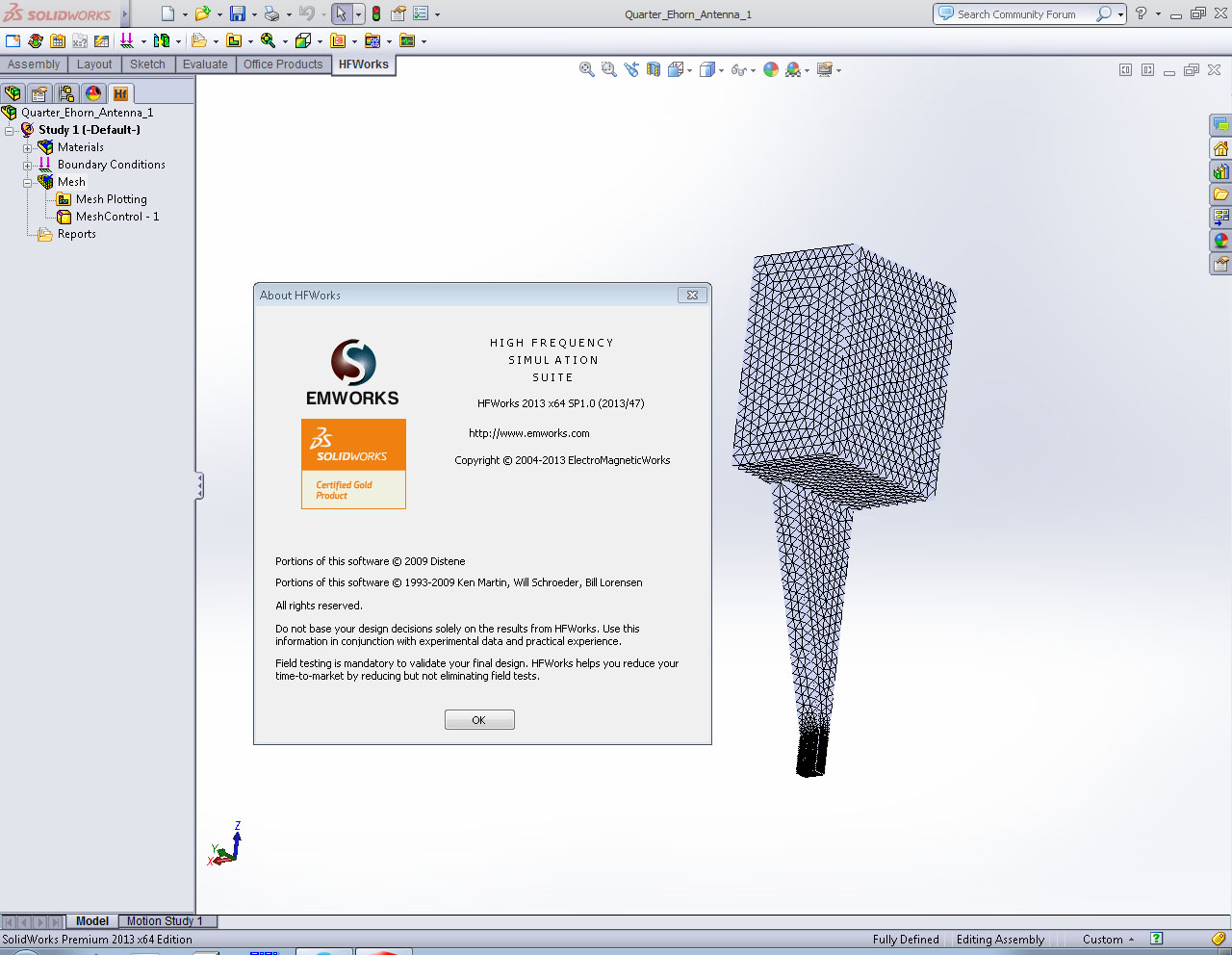
Task: Open the DisplayManager color ball tab
Action: coord(93,93)
